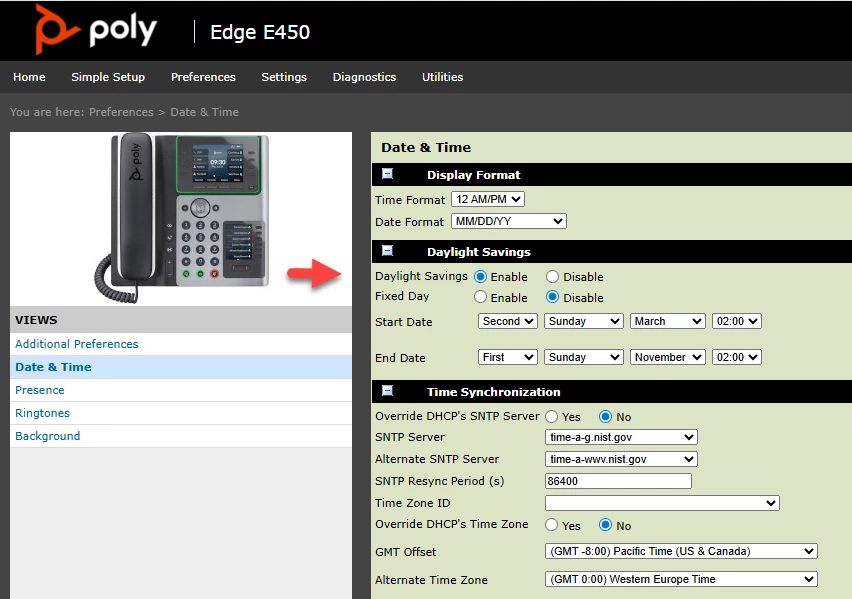Open the Settings menu
The height and width of the screenshot is (599, 852).
[284, 77]
